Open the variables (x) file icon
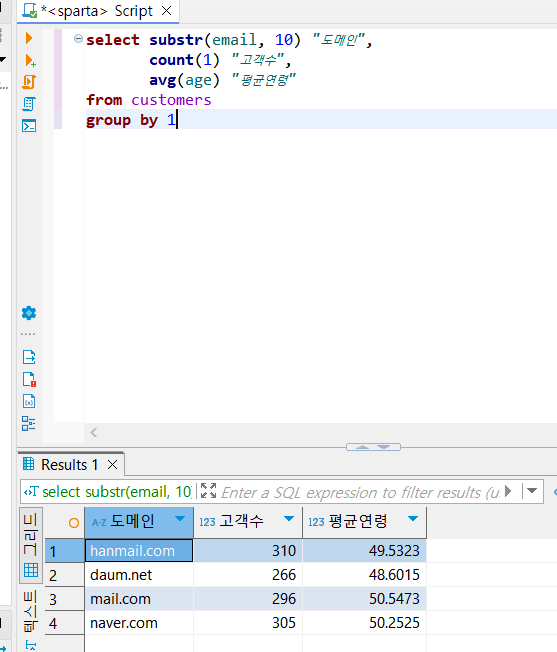557x652 pixels. [29, 401]
